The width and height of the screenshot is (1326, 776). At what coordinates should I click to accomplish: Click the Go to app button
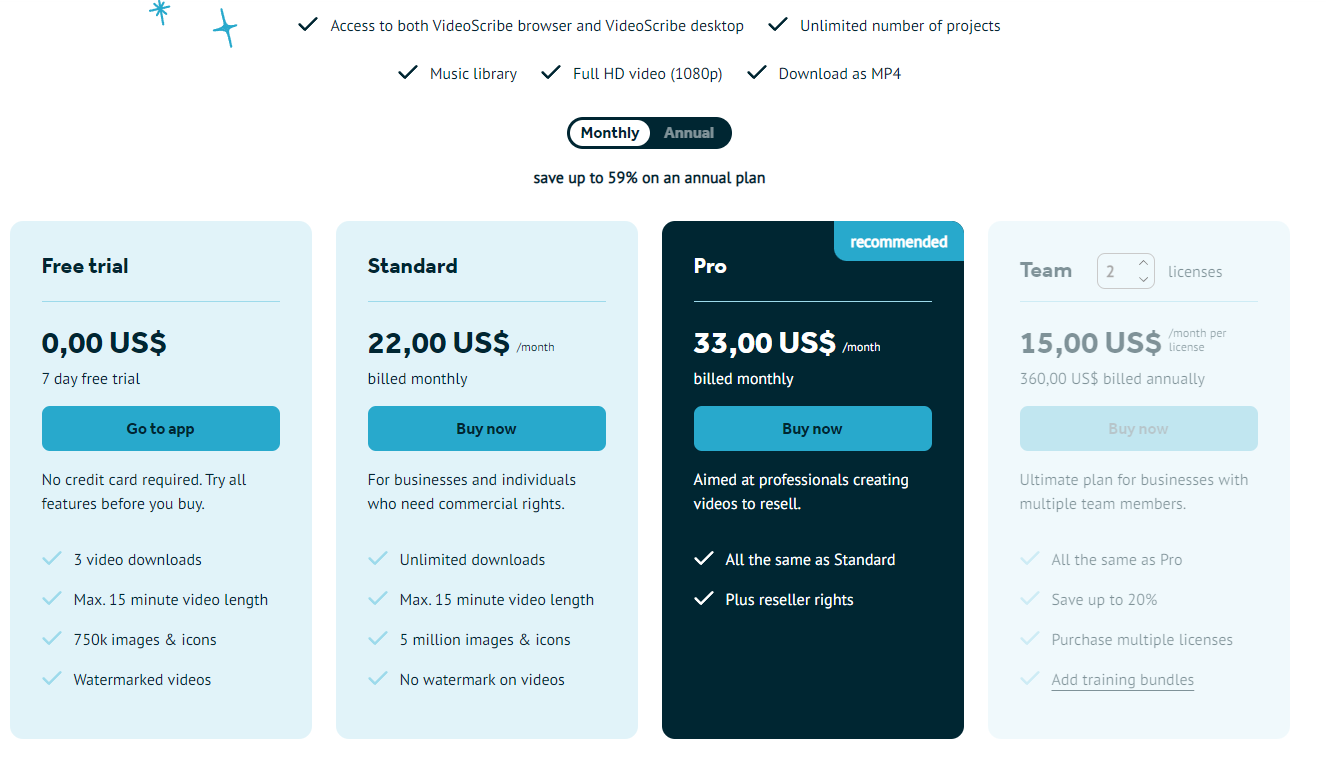[160, 429]
